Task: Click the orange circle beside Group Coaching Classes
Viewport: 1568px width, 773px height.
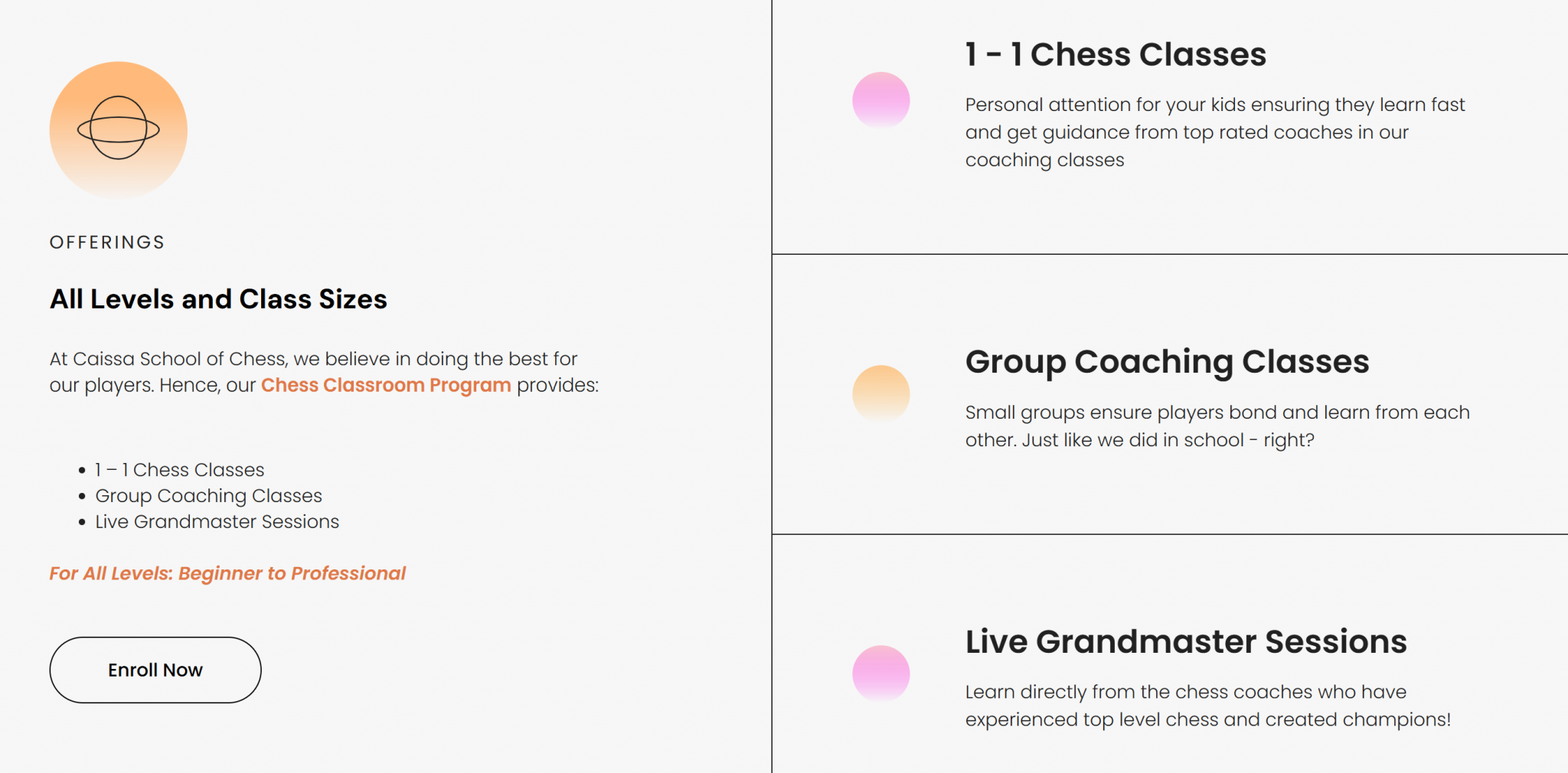Action: (880, 393)
